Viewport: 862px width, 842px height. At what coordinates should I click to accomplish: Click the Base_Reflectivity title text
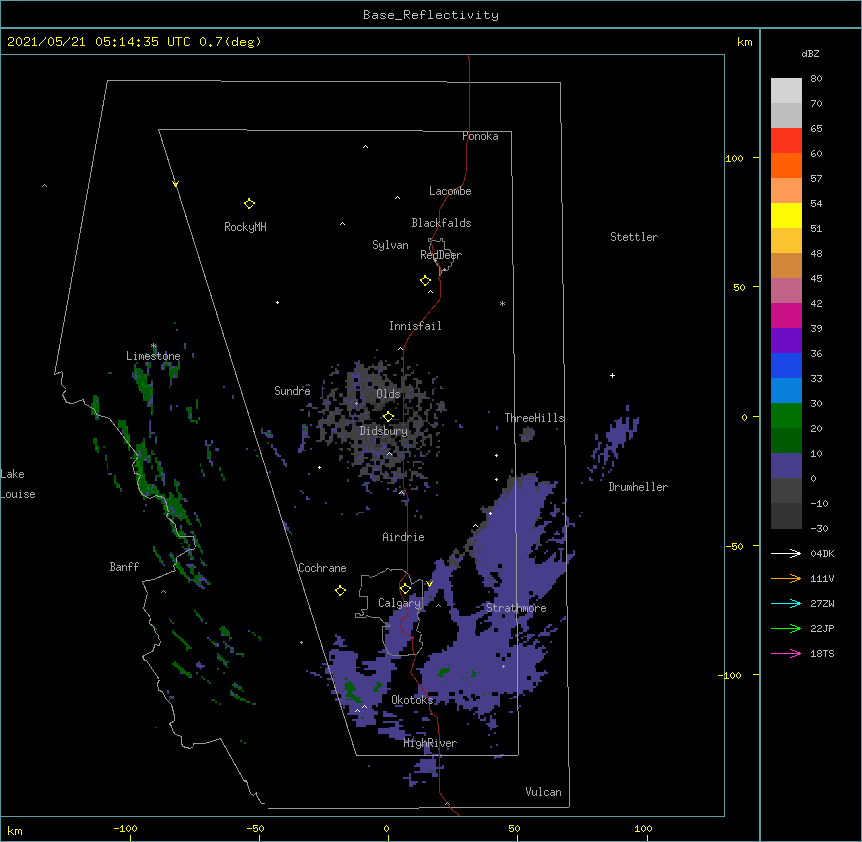point(431,15)
